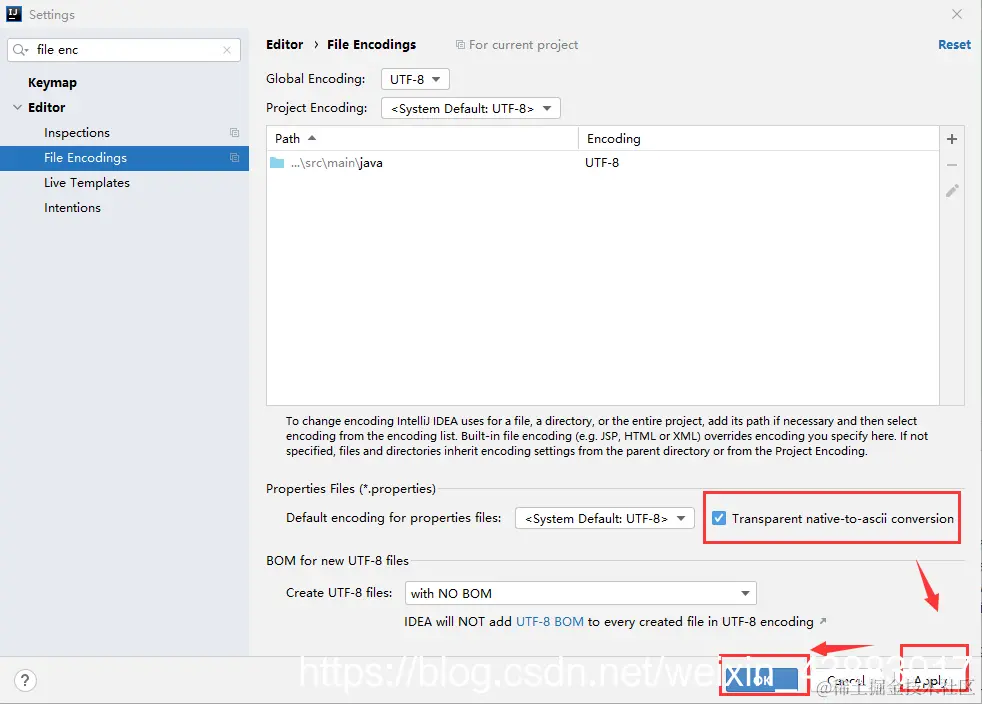Screen dimensions: 982x704
Task: Click the IntelliJ logo in title bar
Action: [14, 14]
